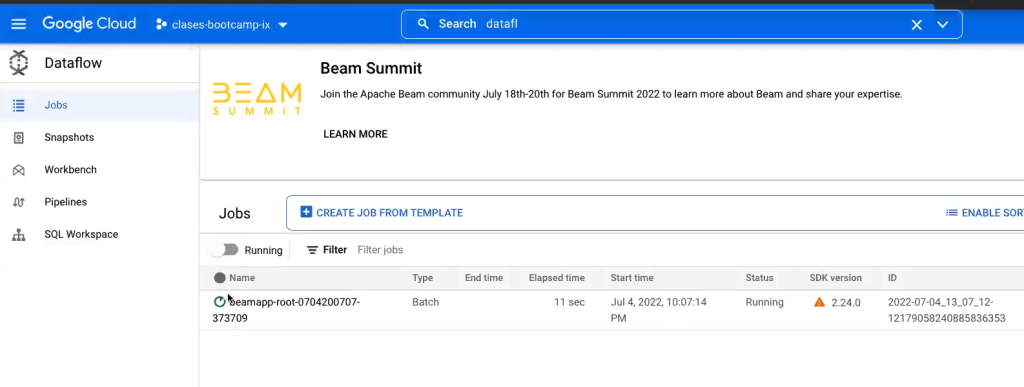Click CREATE JOB FROM TEMPLATE
The width and height of the screenshot is (1024, 387).
[381, 213]
